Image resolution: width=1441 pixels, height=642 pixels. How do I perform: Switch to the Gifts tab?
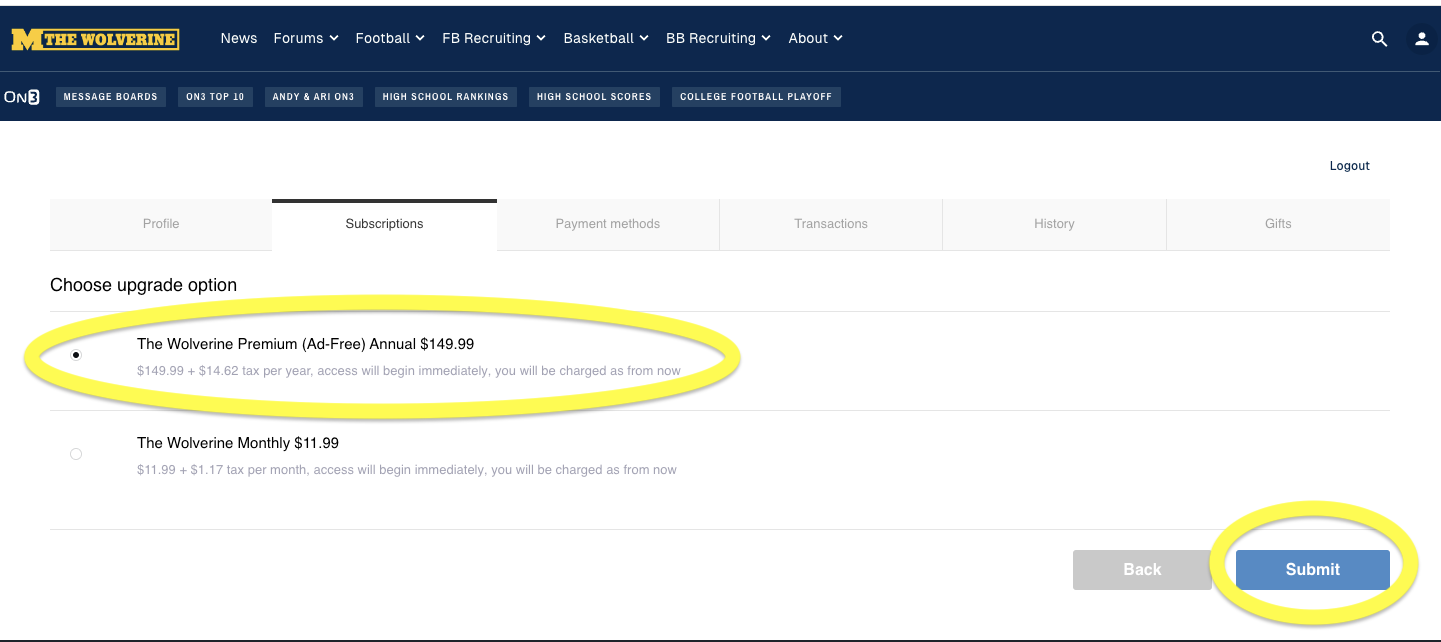tap(1278, 224)
